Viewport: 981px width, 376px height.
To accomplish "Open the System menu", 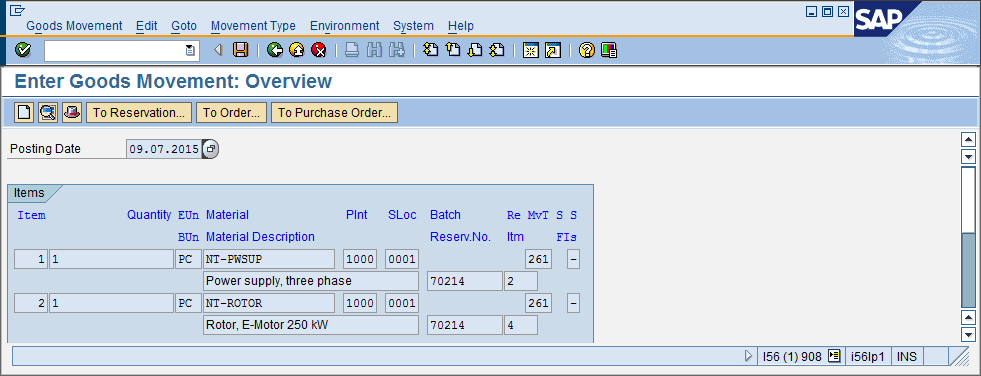I will tap(413, 26).
